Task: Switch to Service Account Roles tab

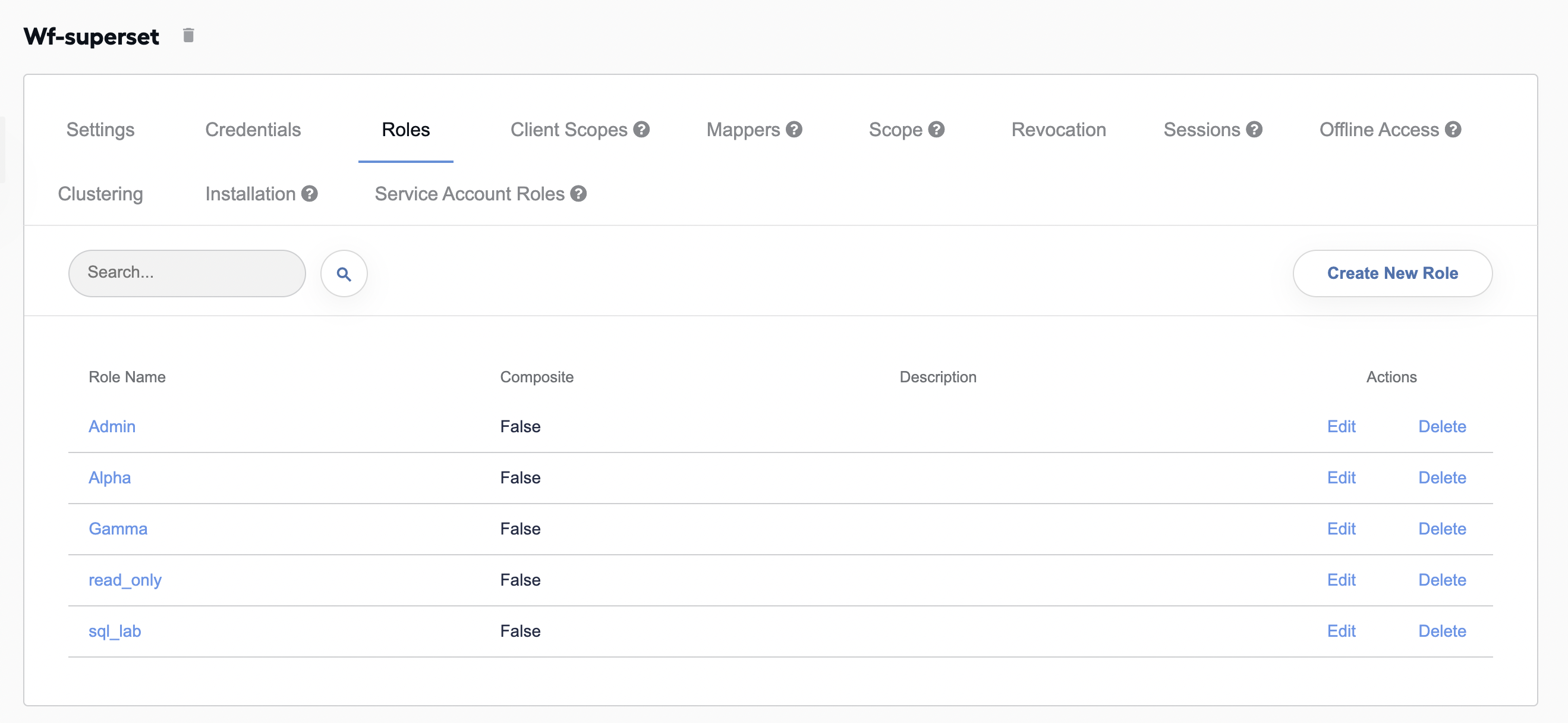Action: coord(470,193)
